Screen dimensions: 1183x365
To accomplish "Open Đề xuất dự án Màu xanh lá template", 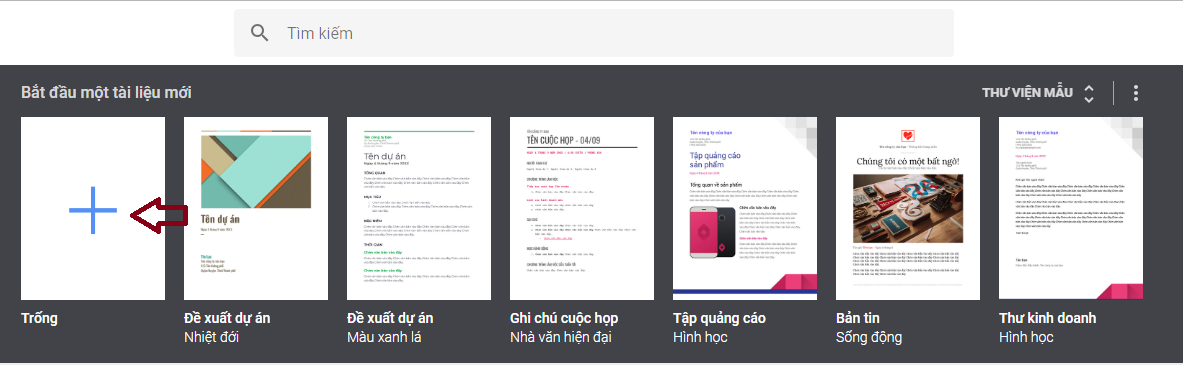I will (419, 208).
